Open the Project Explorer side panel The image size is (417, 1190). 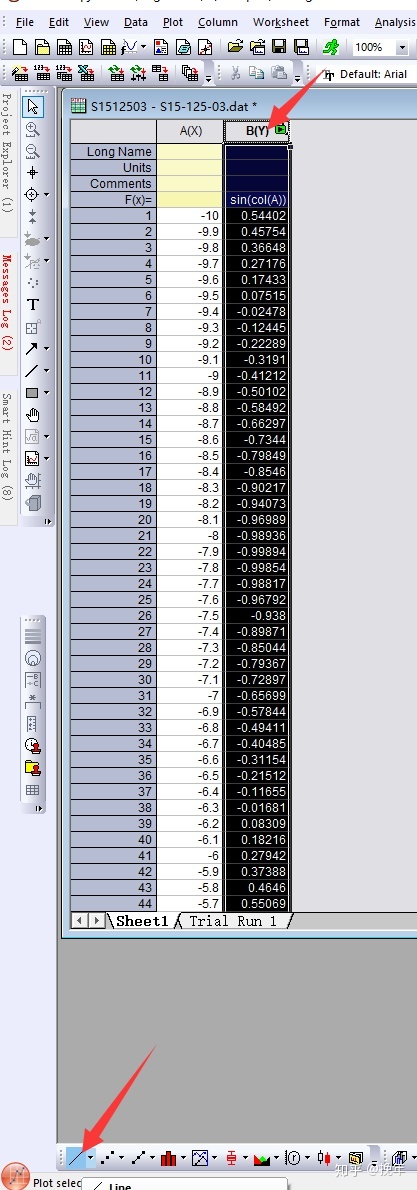click(7, 153)
